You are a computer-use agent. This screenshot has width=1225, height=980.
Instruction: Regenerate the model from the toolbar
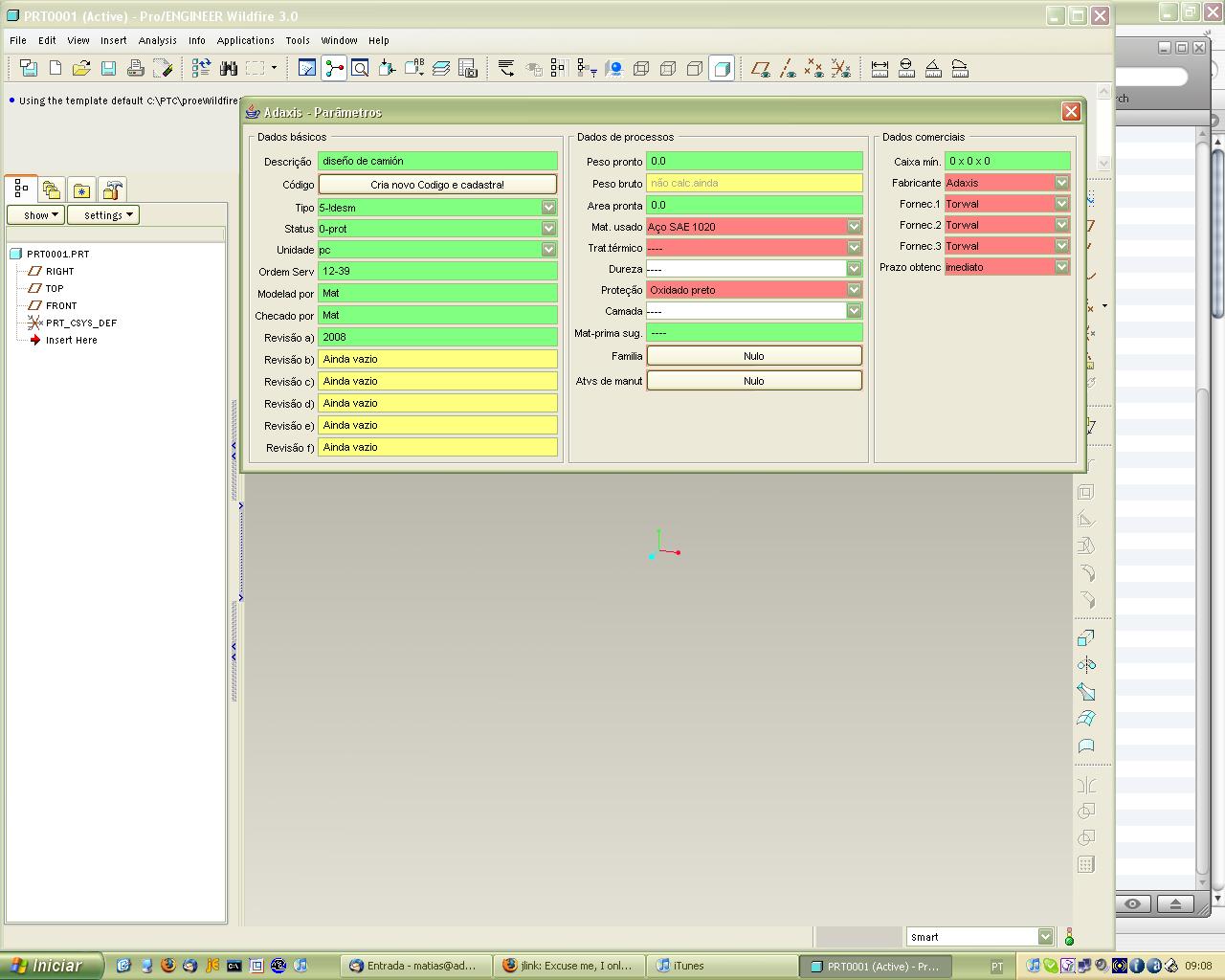point(201,68)
